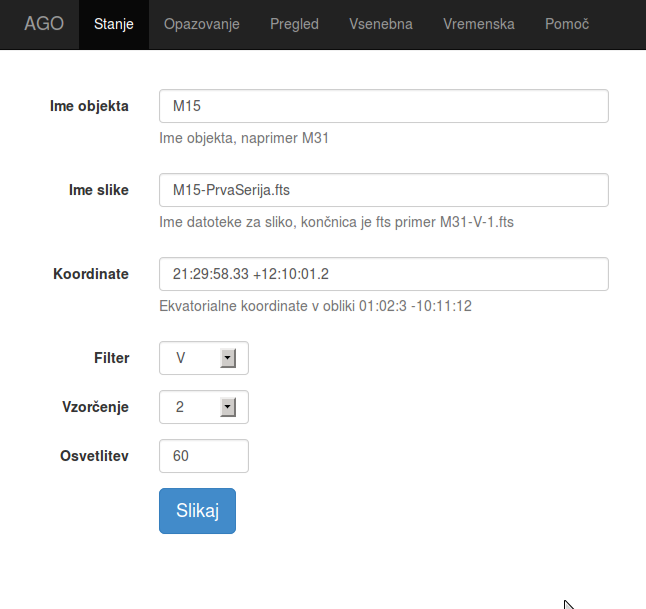Click the arrow button on Filter select
This screenshot has height=609, width=646.
[x=227, y=357]
